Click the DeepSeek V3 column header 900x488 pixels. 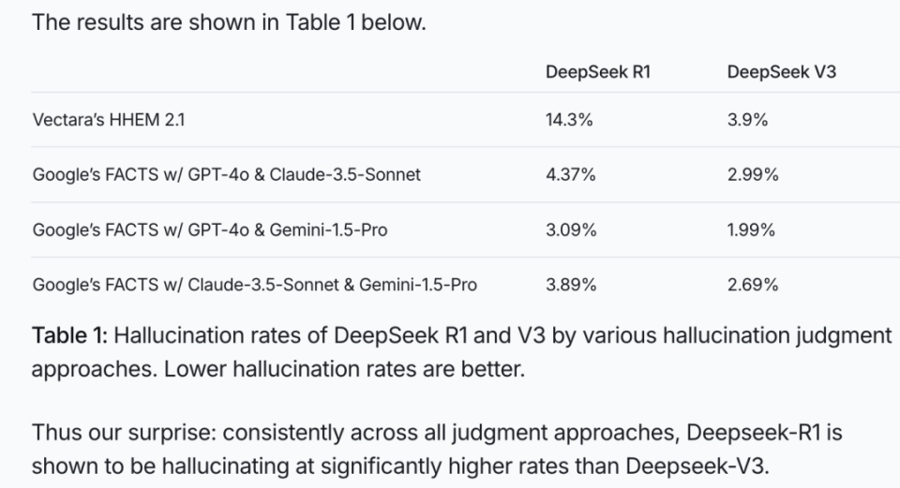(x=781, y=72)
